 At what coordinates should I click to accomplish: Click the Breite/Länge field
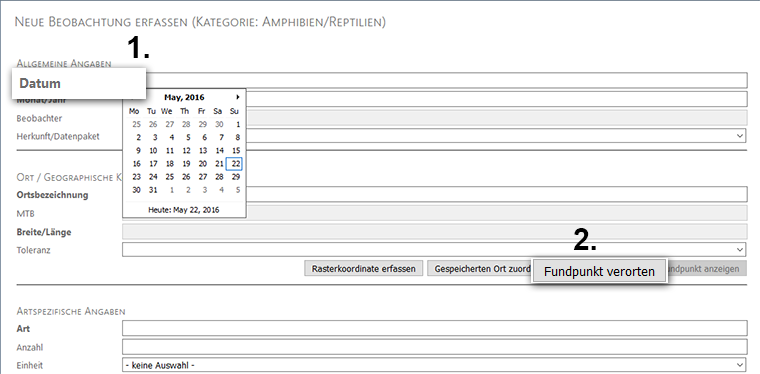pyautogui.click(x=435, y=232)
